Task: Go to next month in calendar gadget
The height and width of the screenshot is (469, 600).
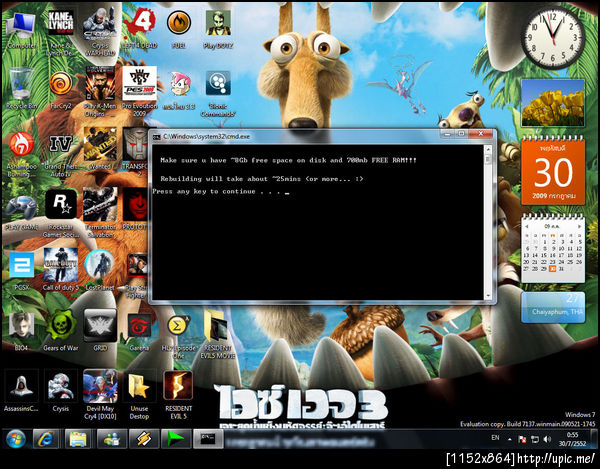Action: 579,226
